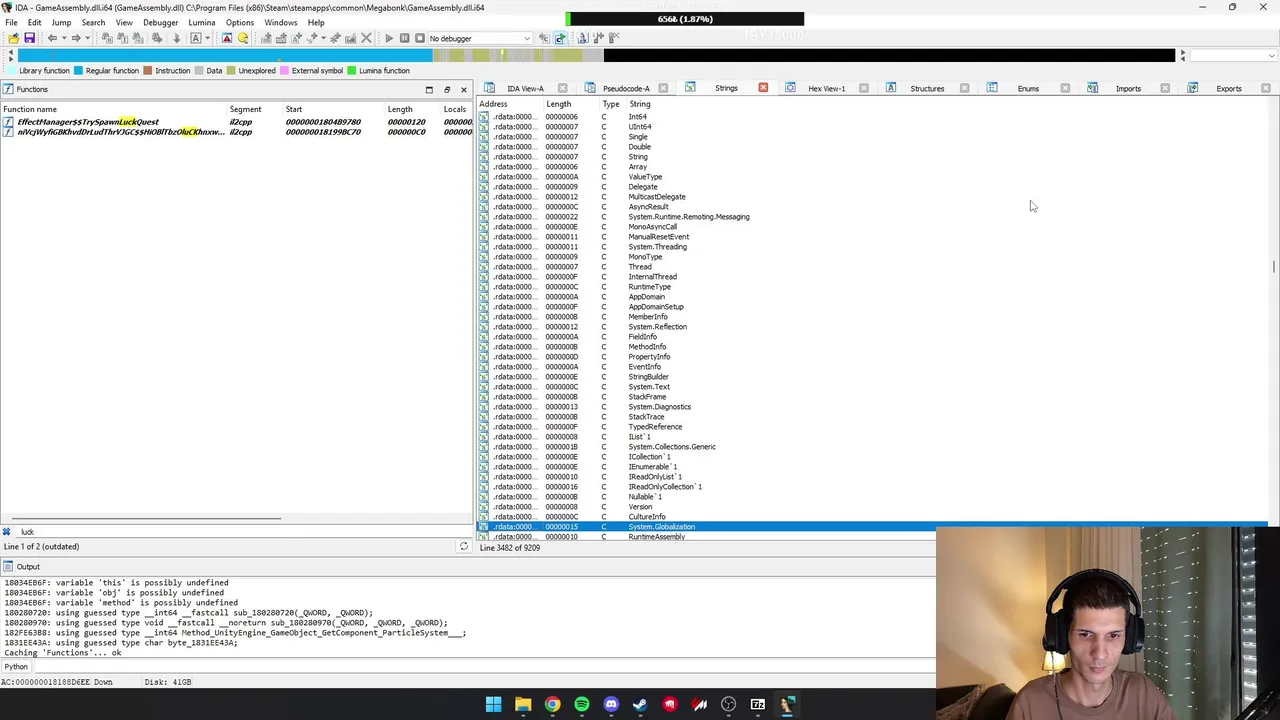
Task: Close the Hex View-1 tab
Action: [864, 88]
